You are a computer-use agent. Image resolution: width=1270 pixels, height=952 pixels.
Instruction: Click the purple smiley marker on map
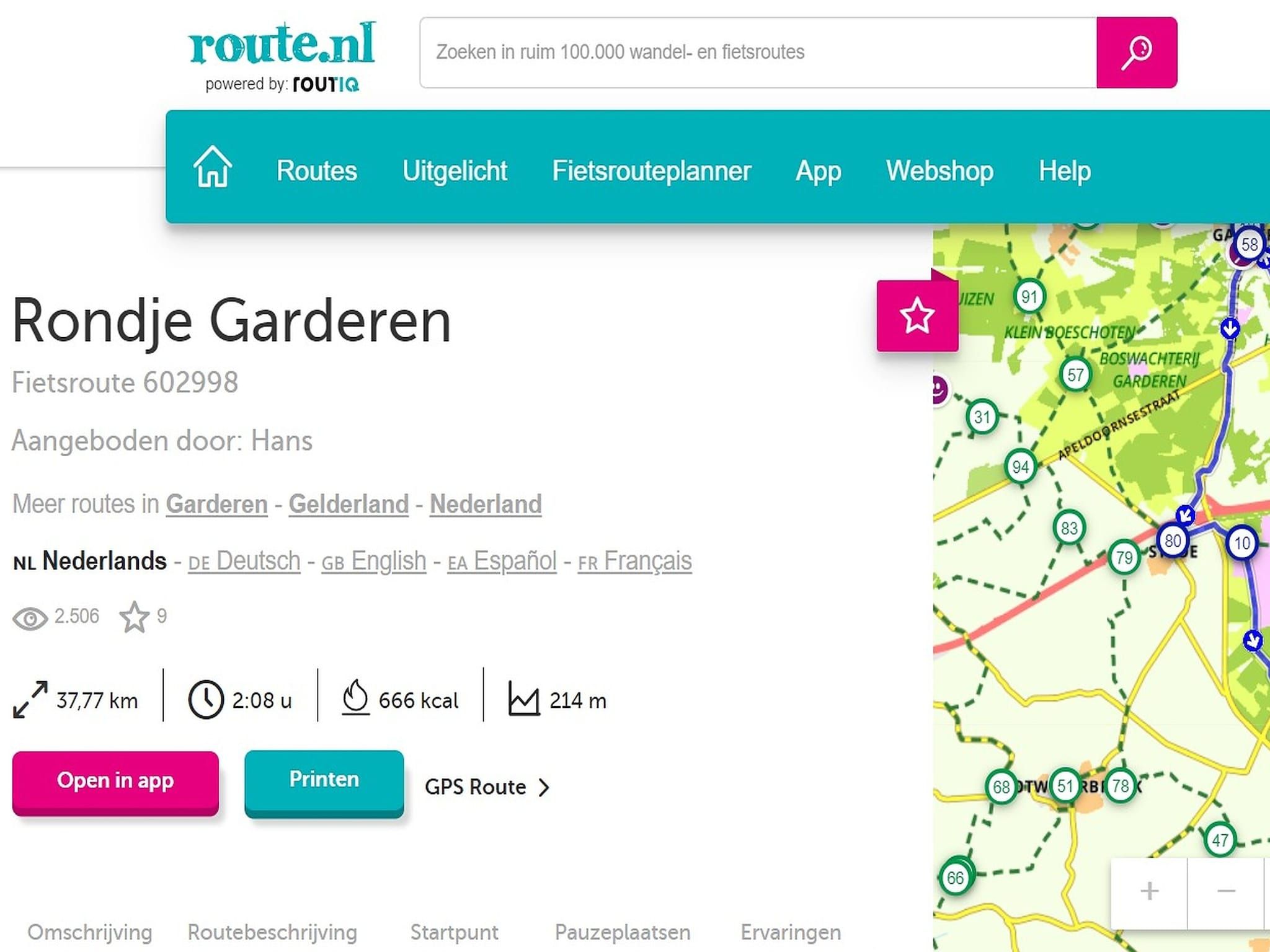click(x=939, y=390)
